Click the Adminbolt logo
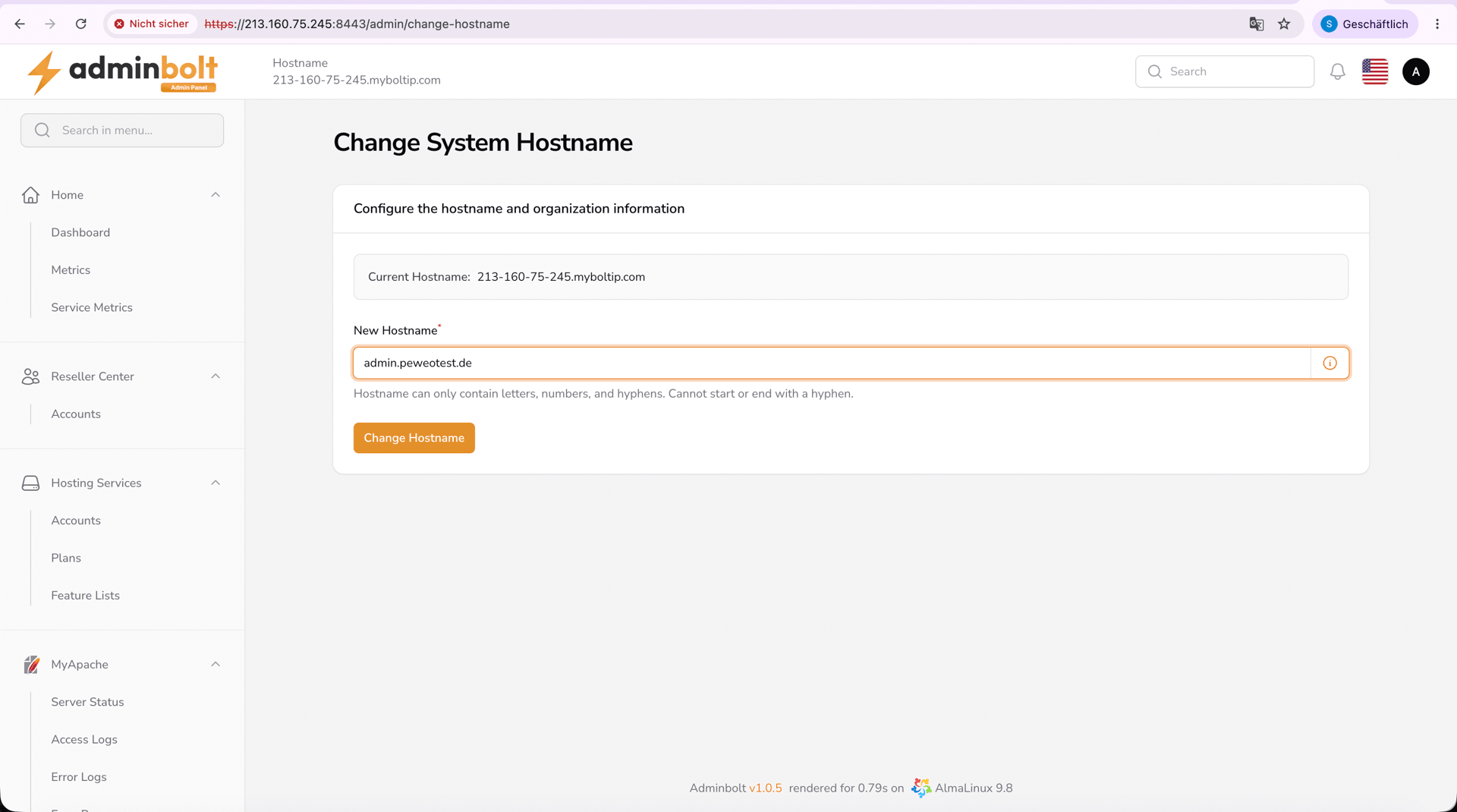The image size is (1457, 812). [x=122, y=72]
